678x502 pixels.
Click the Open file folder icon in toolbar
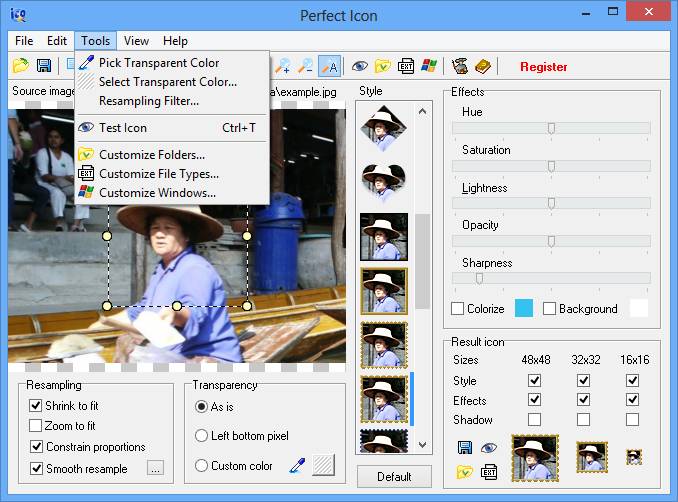(20, 66)
